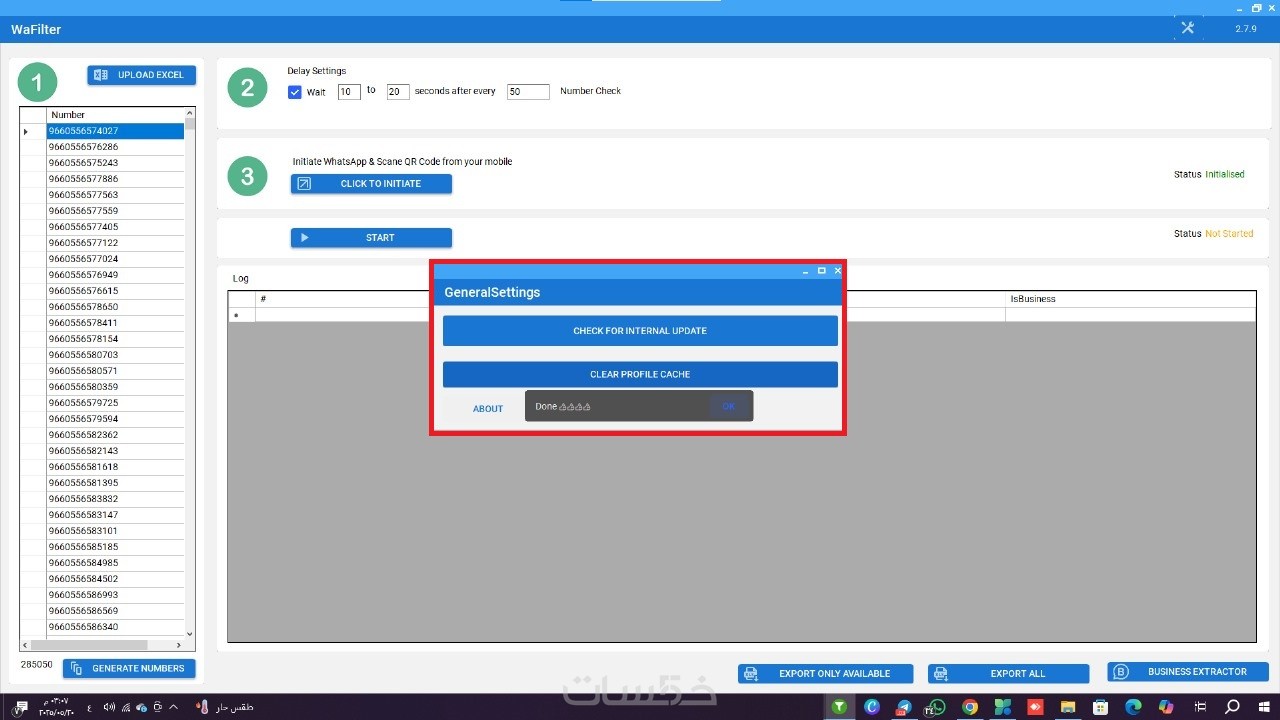
Task: Click the WaFilter icon in taskbar
Action: click(x=840, y=707)
